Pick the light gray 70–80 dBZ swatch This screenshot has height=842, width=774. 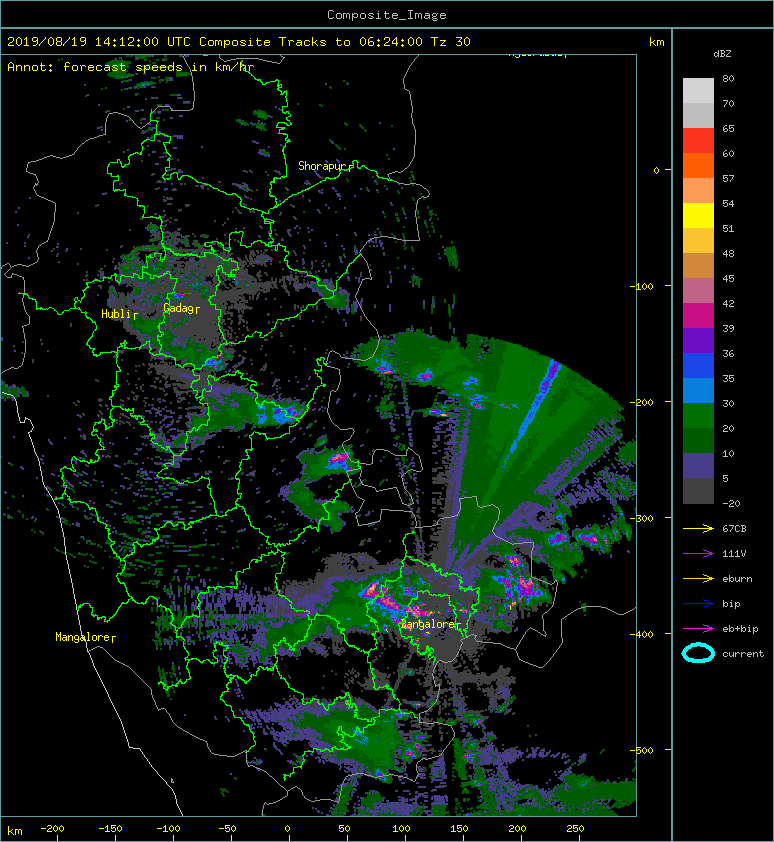pyautogui.click(x=698, y=90)
